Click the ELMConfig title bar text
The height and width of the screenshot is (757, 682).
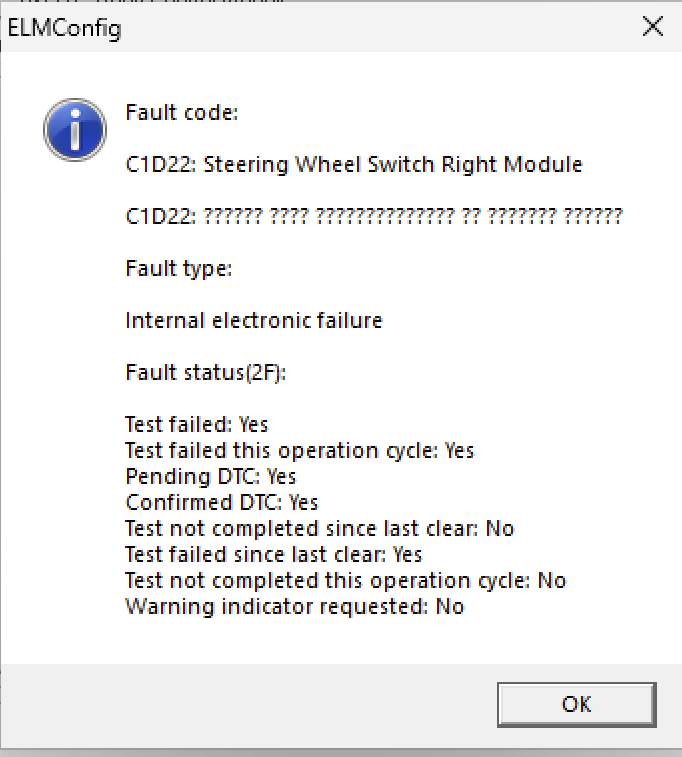click(x=65, y=28)
